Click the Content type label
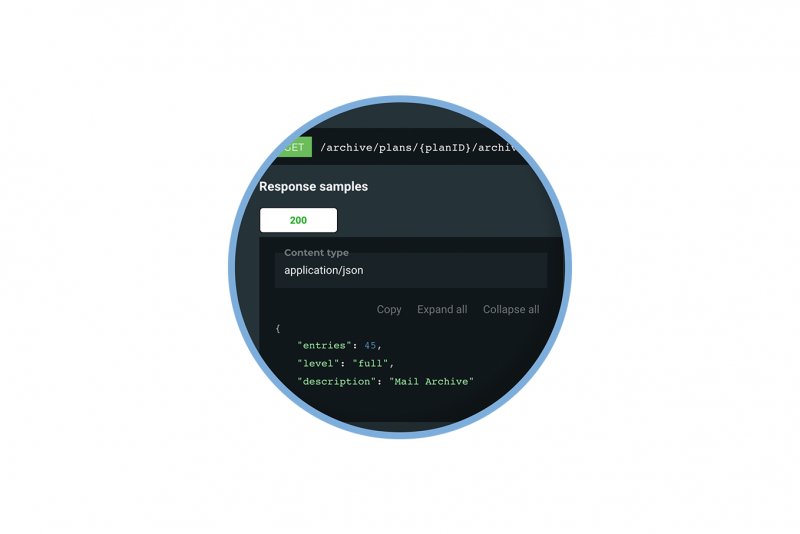Screen dimensions: 800x534 (316, 252)
